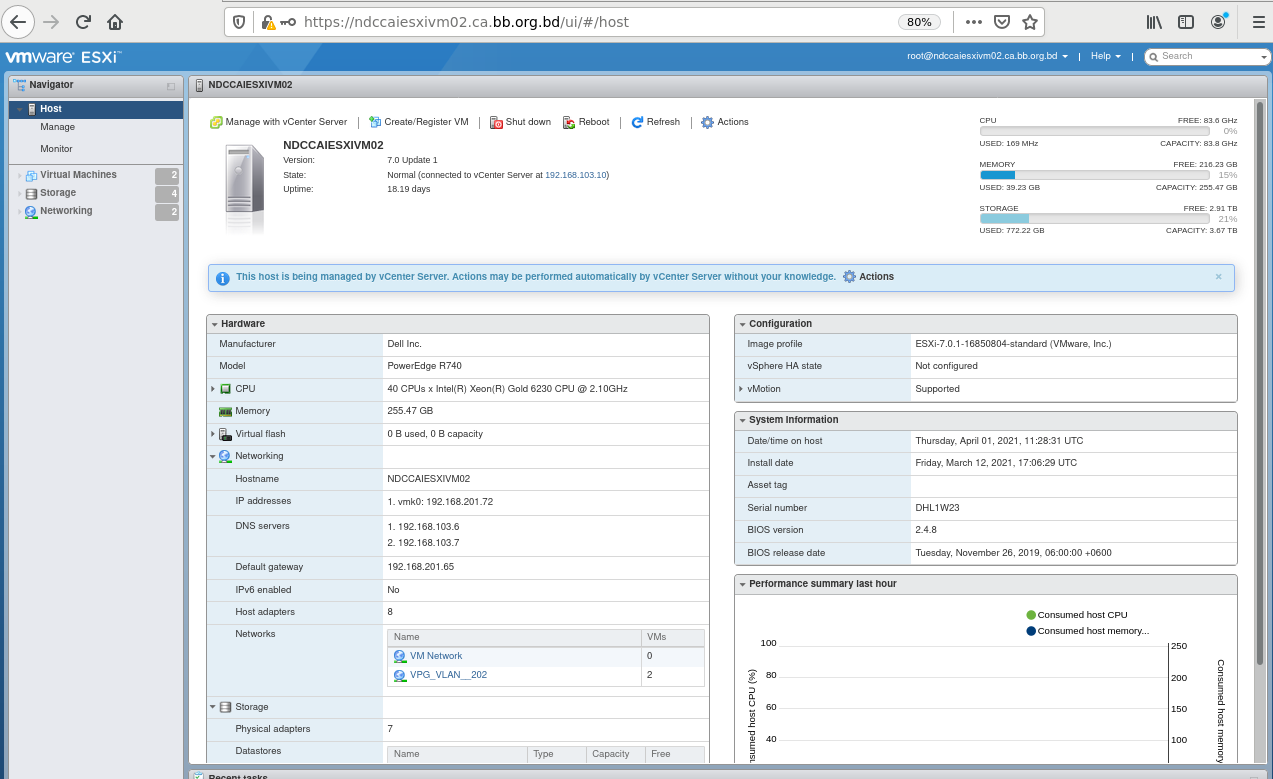Viewport: 1273px width, 779px height.
Task: Sort the Datastores table by Capacity column
Action: click(615, 754)
